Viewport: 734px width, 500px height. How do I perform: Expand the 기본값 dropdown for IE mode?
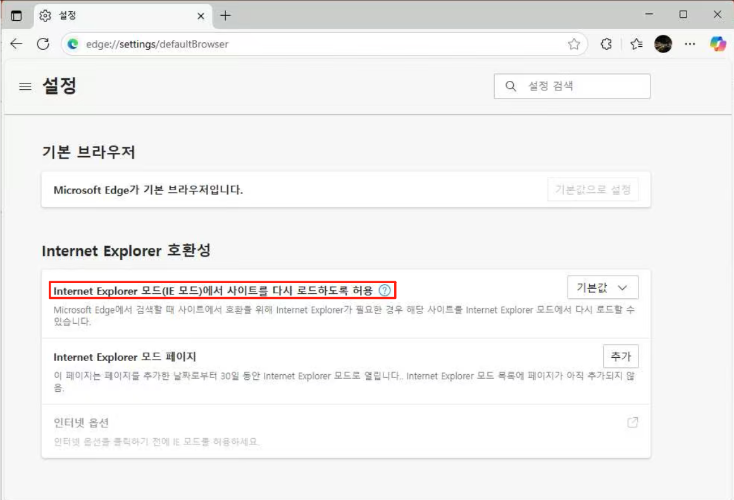602,287
